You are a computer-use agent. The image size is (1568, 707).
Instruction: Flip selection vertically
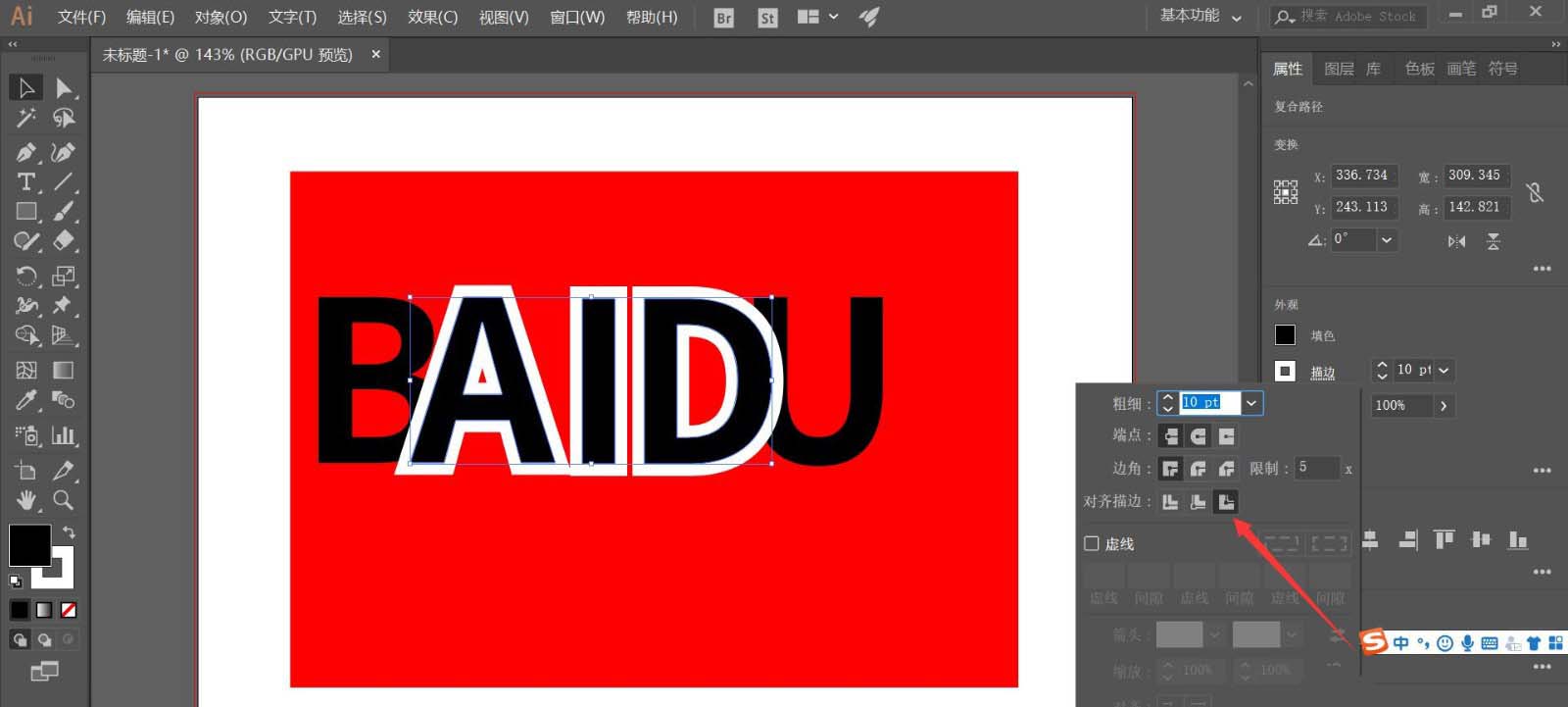coord(1493,241)
